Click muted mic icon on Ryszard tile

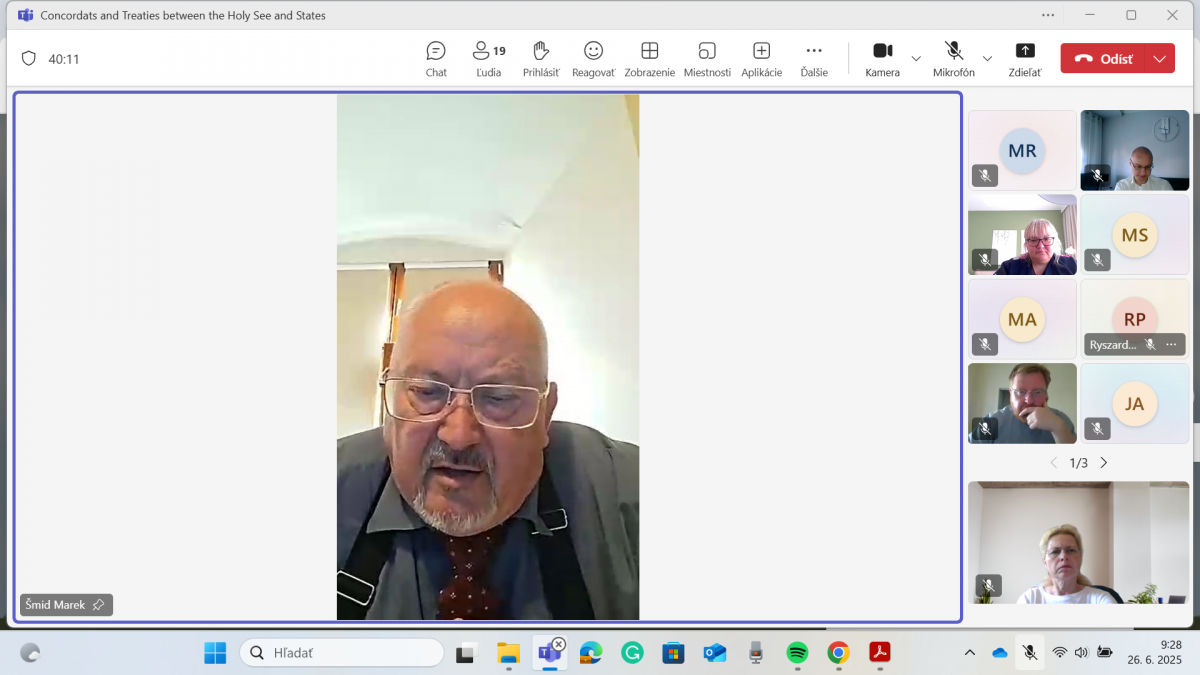click(1150, 344)
